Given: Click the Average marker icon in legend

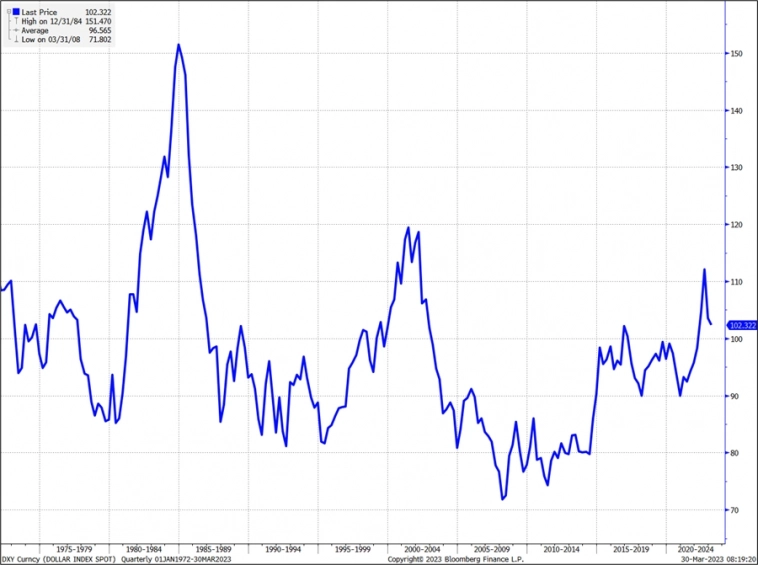Looking at the screenshot, I should coord(15,30).
